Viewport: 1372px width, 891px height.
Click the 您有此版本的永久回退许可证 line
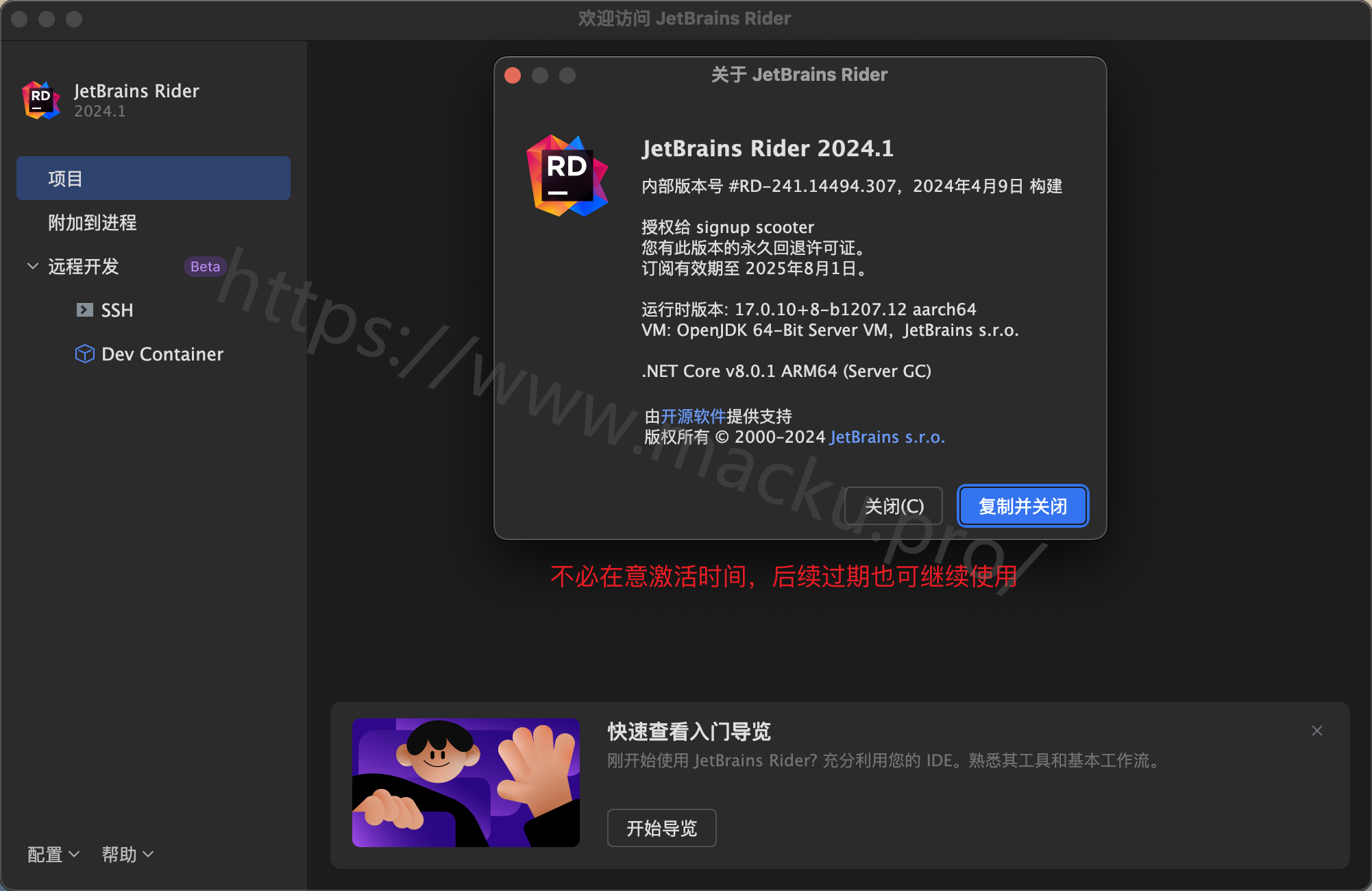pos(755,247)
